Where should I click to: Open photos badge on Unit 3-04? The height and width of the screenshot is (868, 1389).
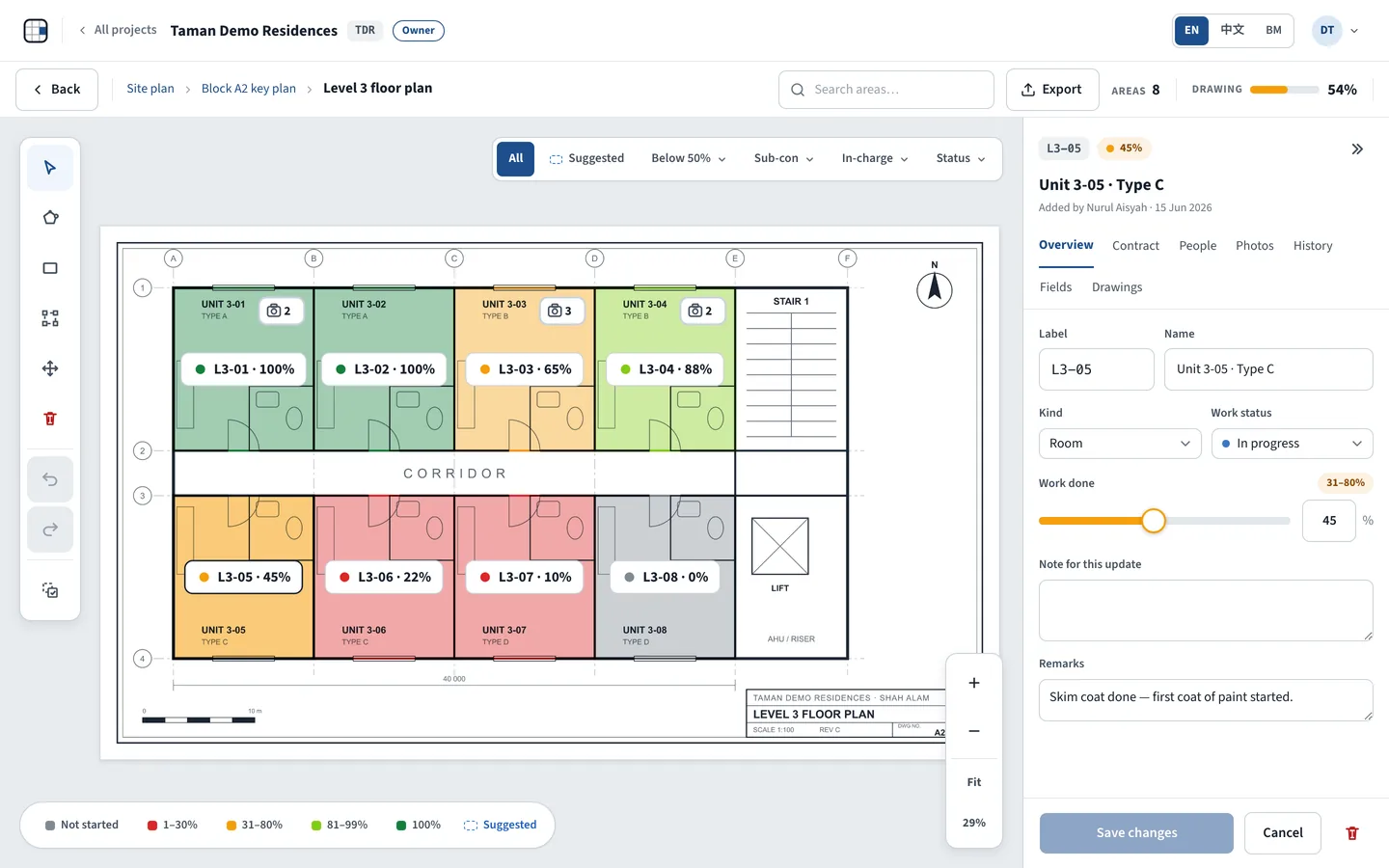tap(701, 311)
